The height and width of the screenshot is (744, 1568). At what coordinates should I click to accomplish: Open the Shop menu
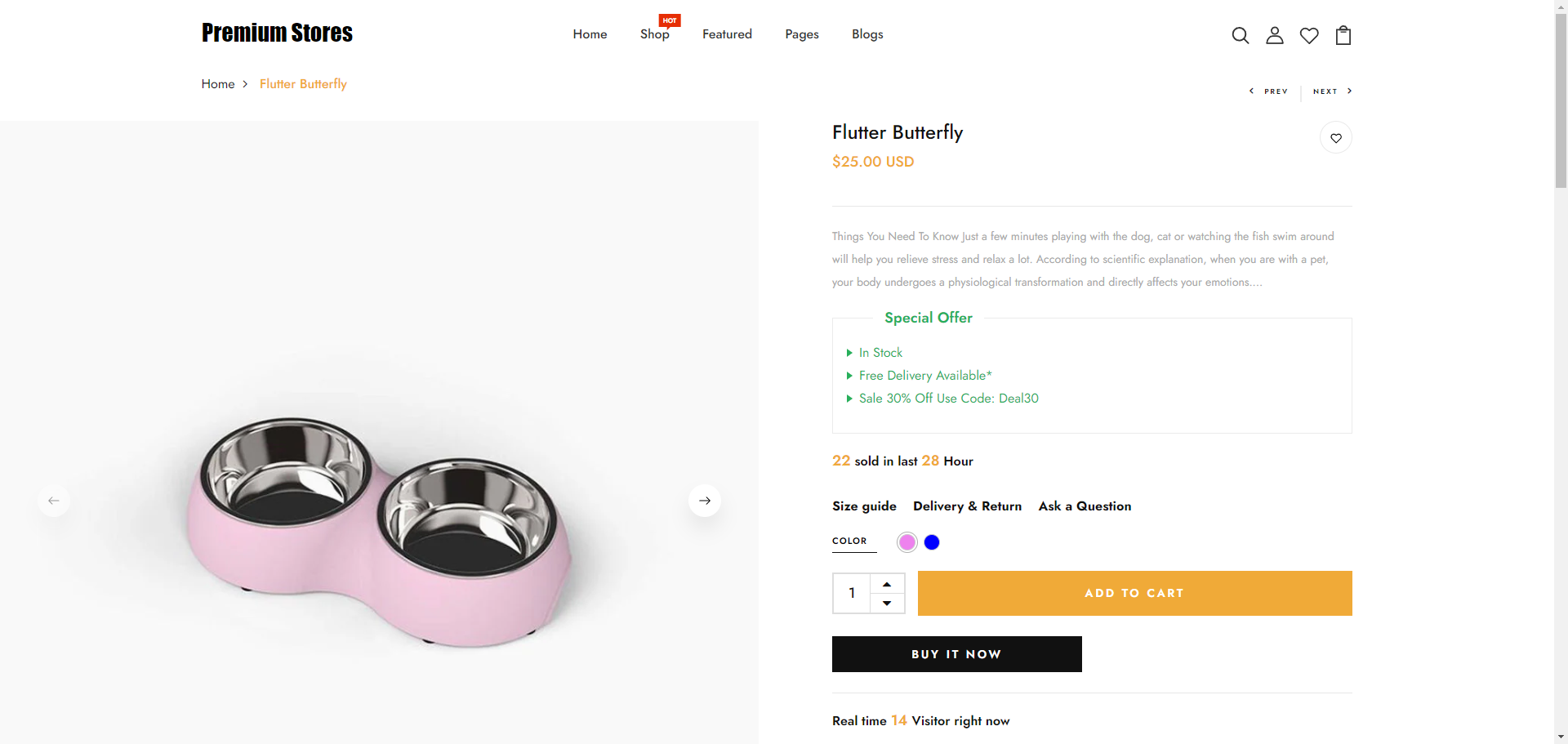[654, 34]
